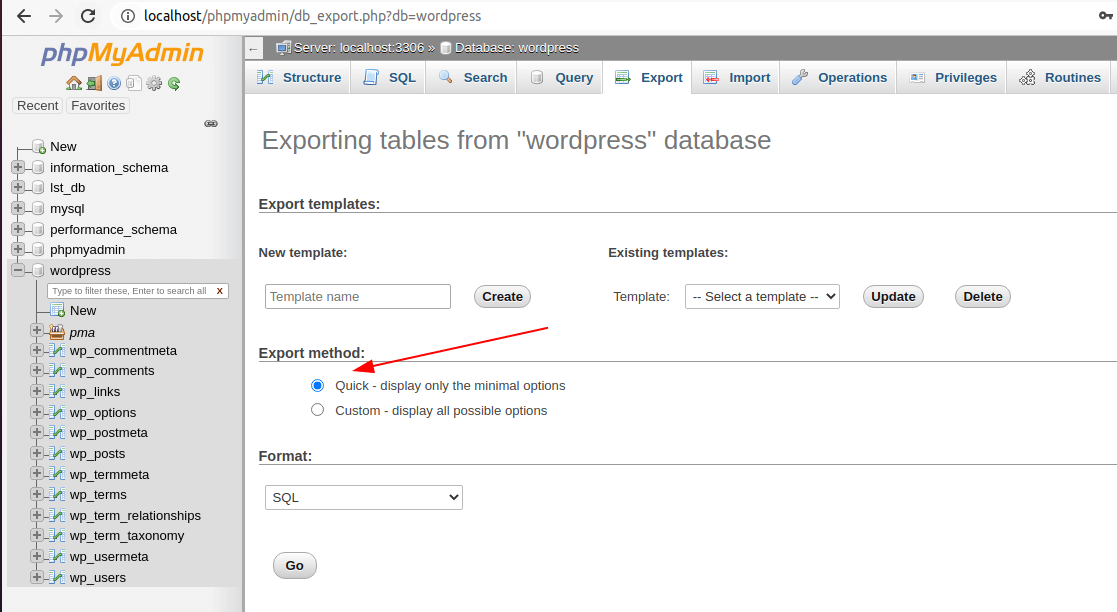Open the SQL format dropdown
This screenshot has width=1117, height=612.
coord(363,497)
